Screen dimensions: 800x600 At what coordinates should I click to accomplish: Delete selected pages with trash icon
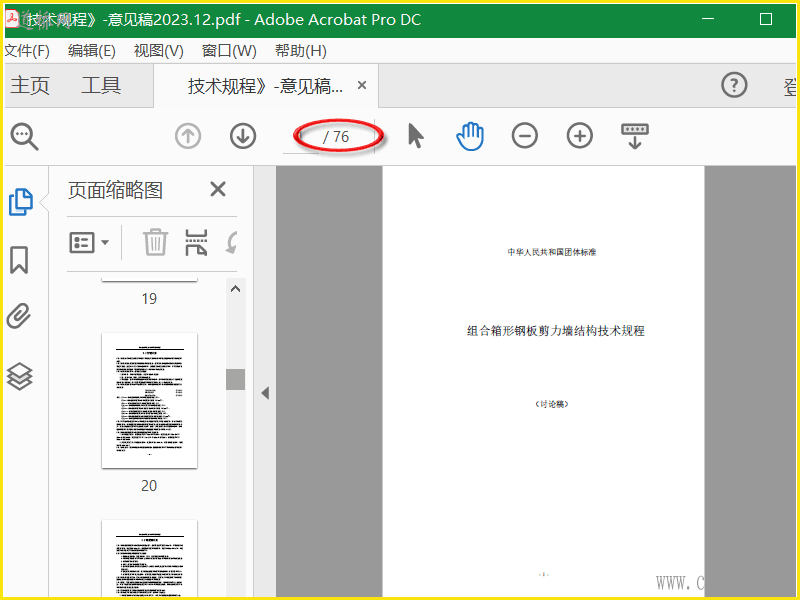tap(155, 242)
